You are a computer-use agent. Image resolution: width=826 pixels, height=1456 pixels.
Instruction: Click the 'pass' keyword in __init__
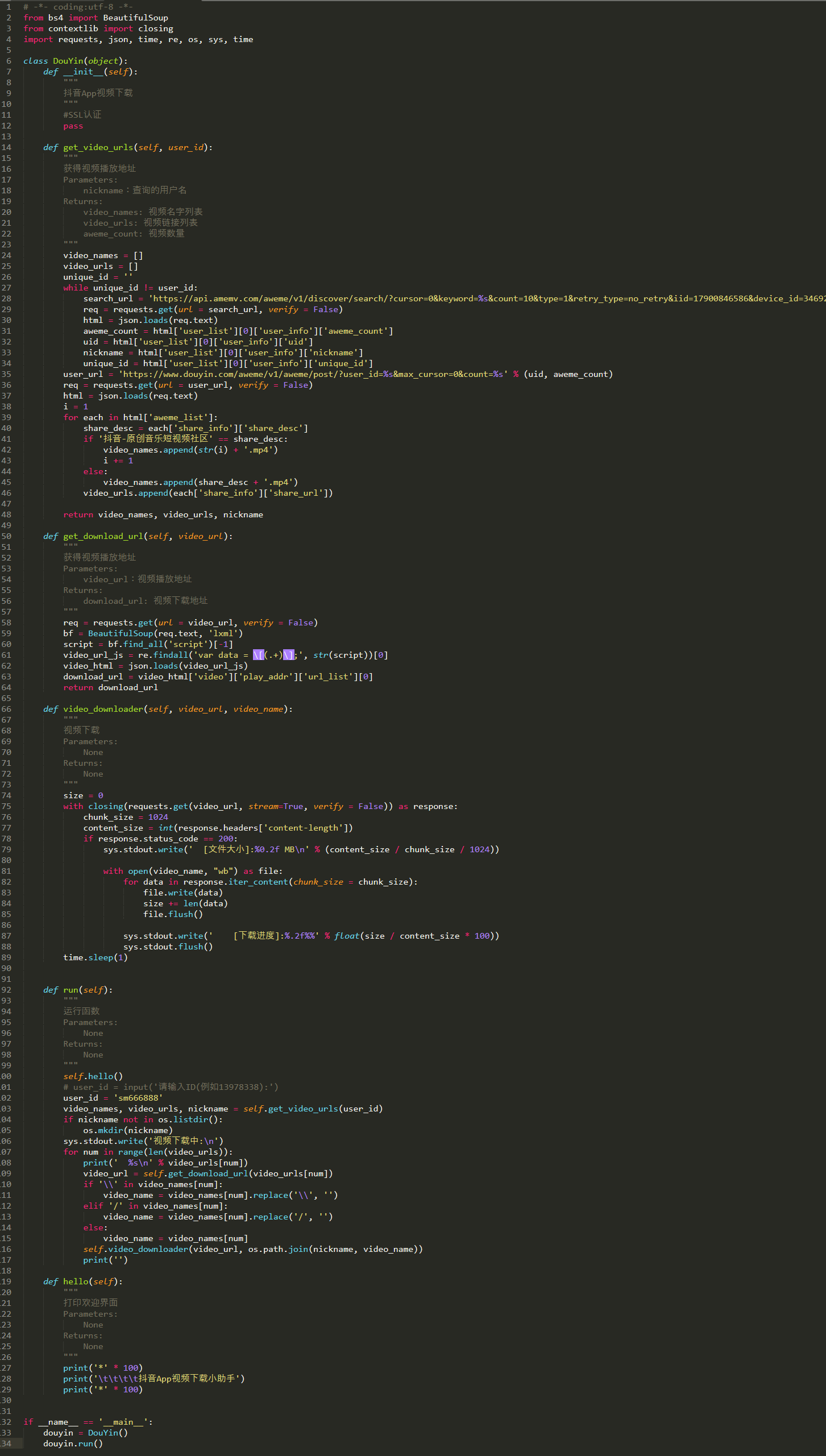(73, 126)
